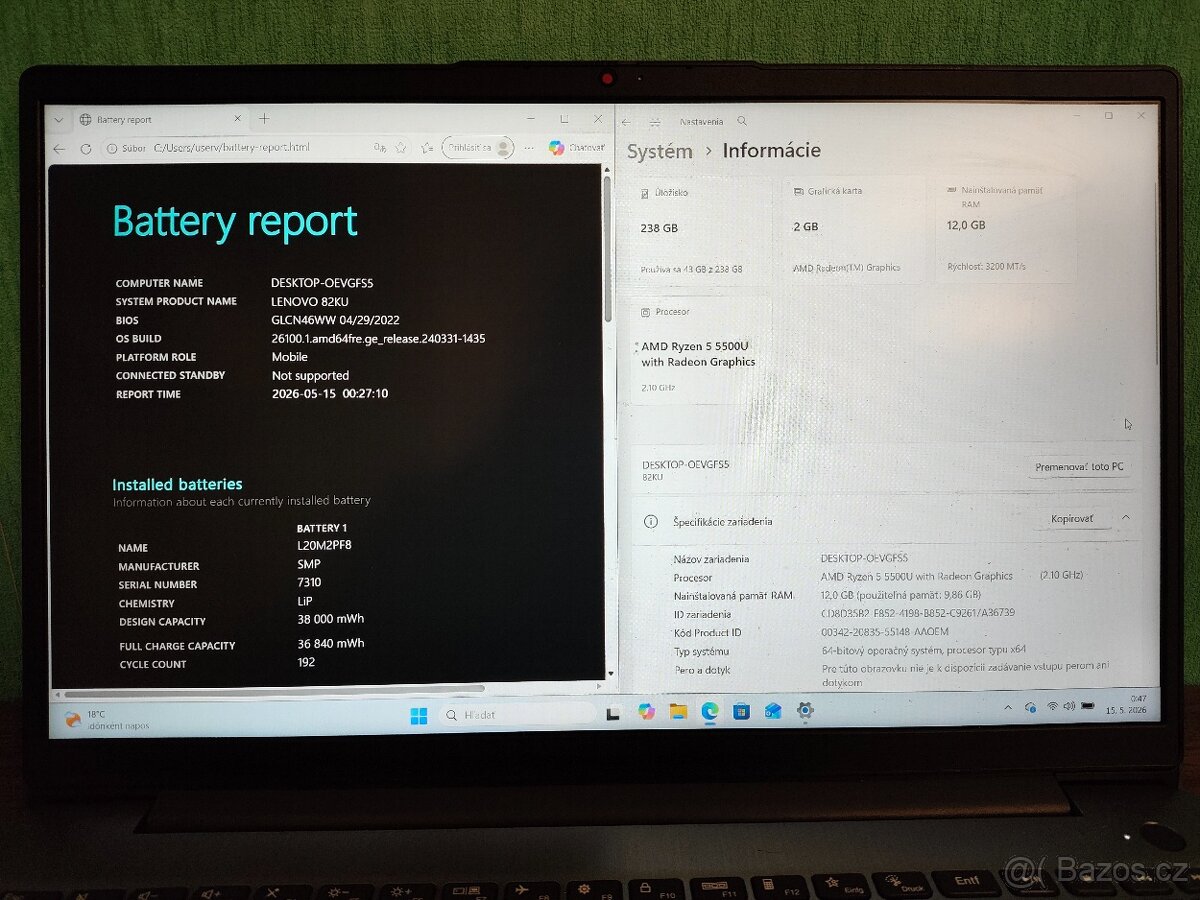Viewport: 1200px width, 900px height.
Task: Open the Procesor AMD Ryzen 5 card
Action: pos(702,350)
